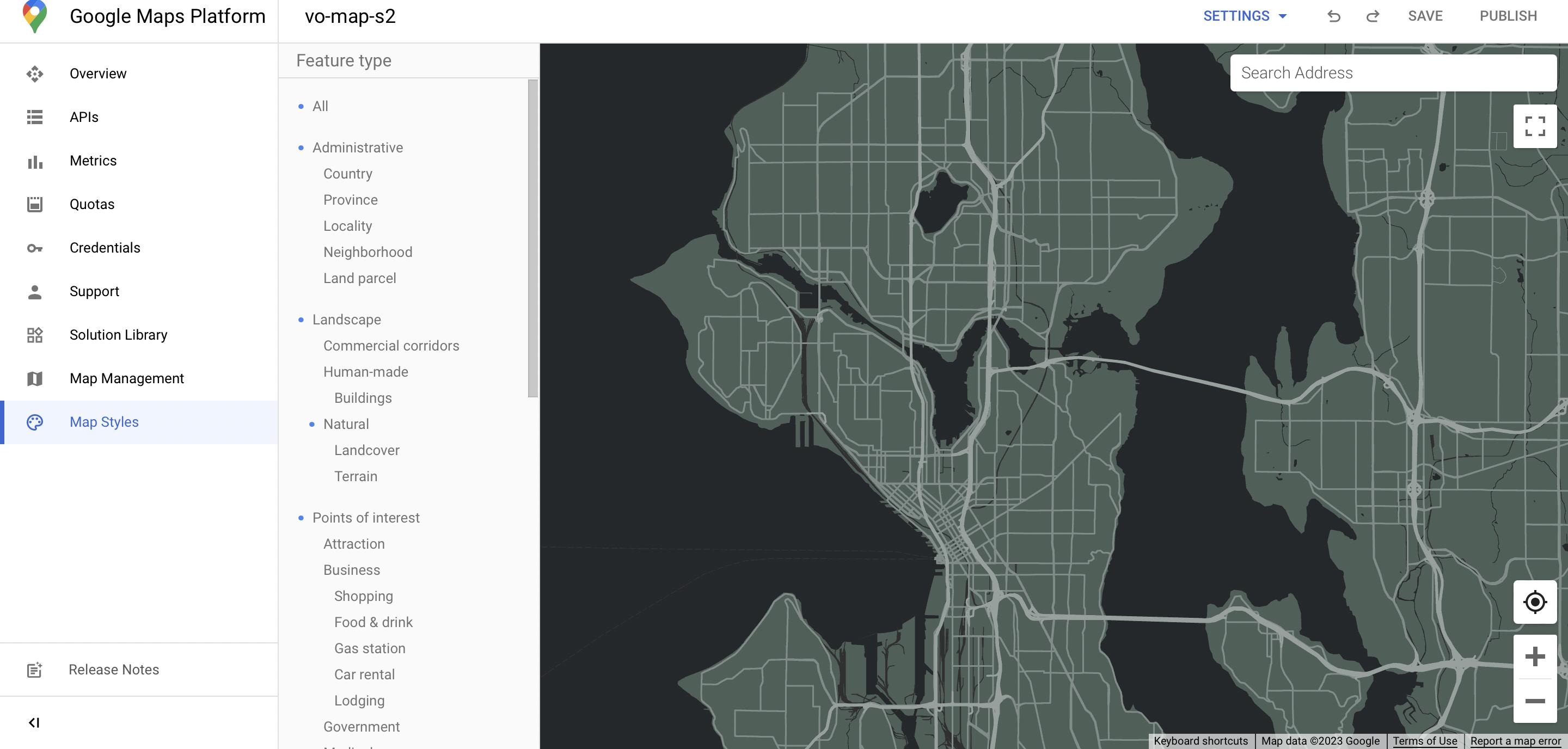Image resolution: width=1568 pixels, height=749 pixels.
Task: Collapse the left navigation sidebar
Action: click(x=34, y=722)
